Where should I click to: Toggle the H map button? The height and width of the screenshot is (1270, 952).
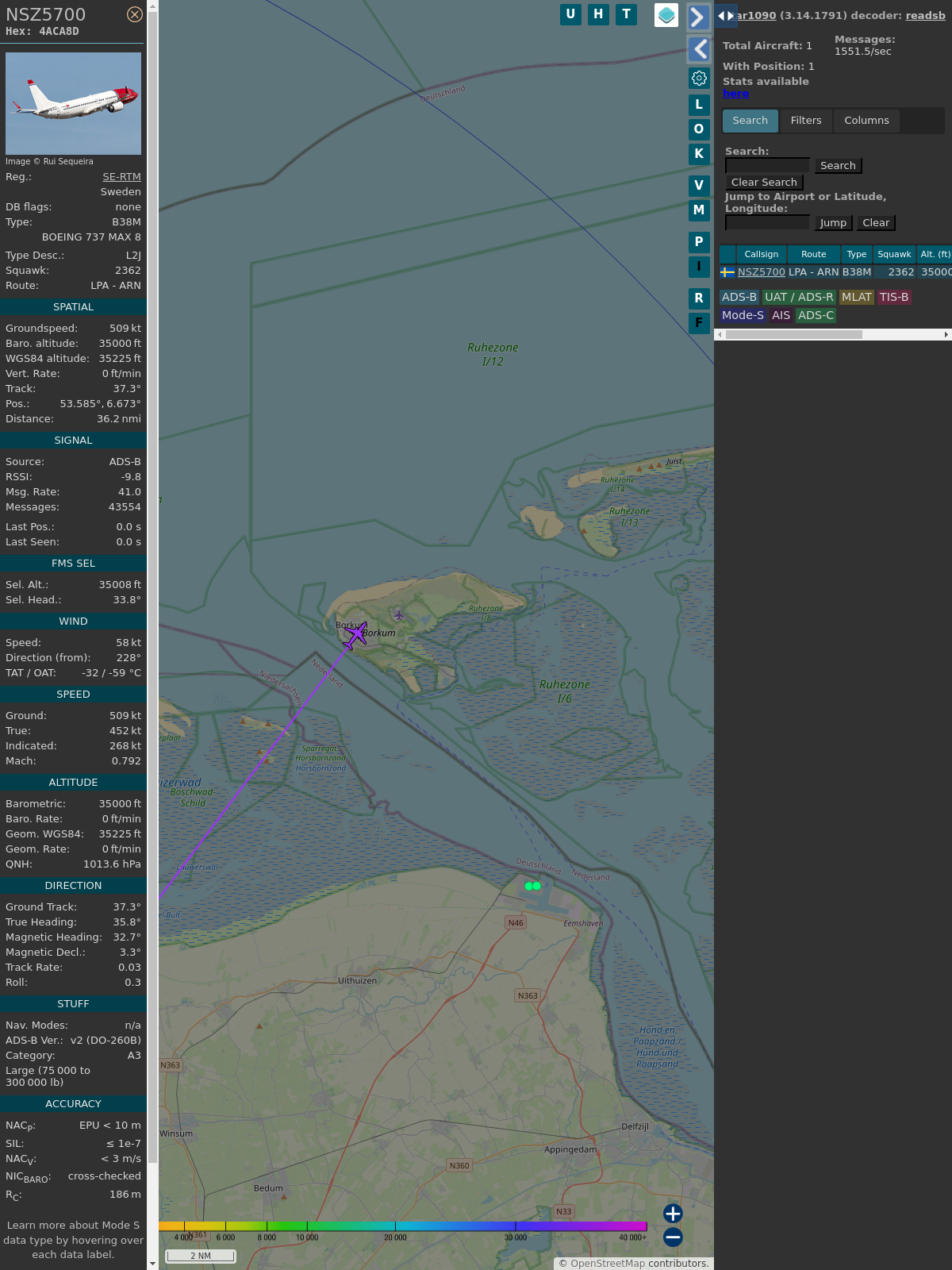[598, 14]
